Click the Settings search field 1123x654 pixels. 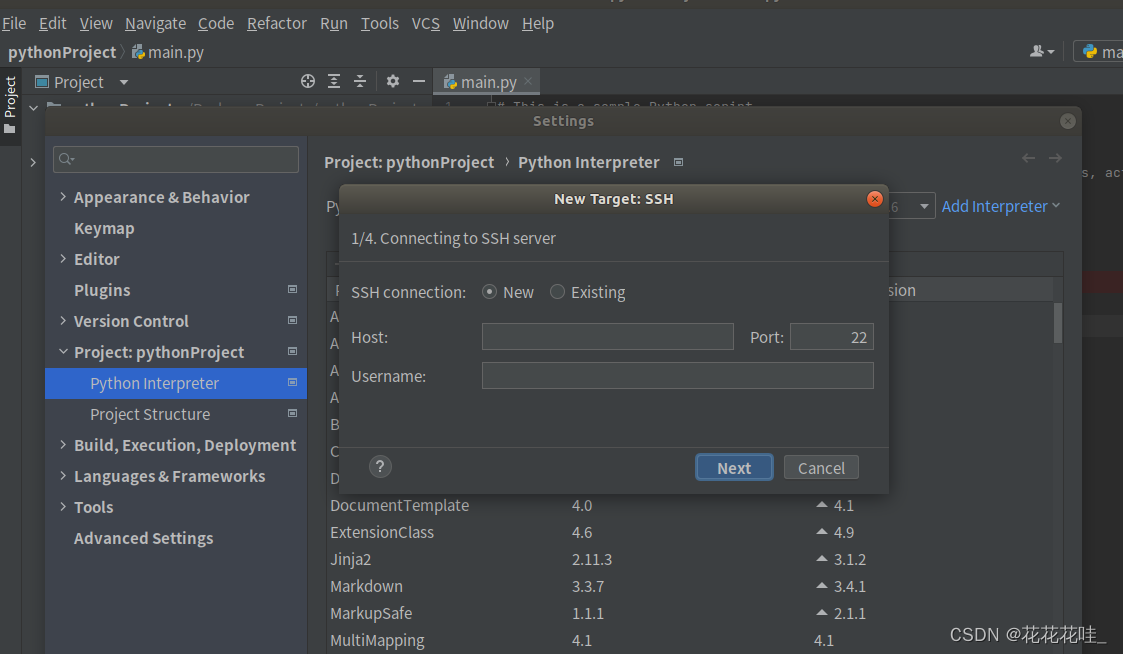pos(175,159)
